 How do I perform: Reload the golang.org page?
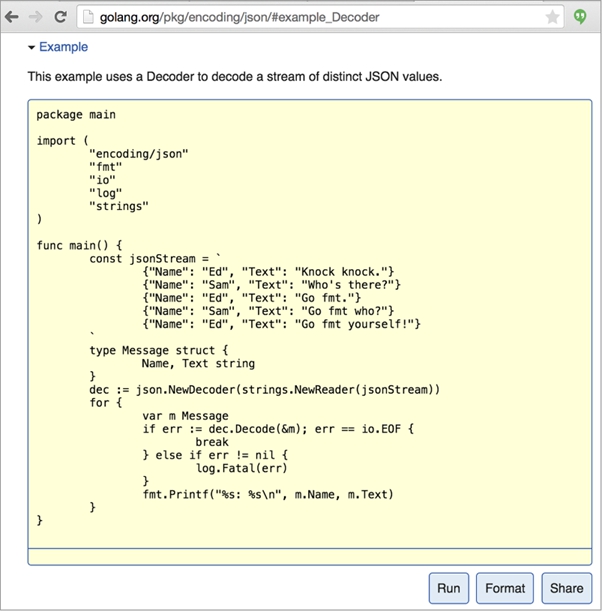coord(60,17)
